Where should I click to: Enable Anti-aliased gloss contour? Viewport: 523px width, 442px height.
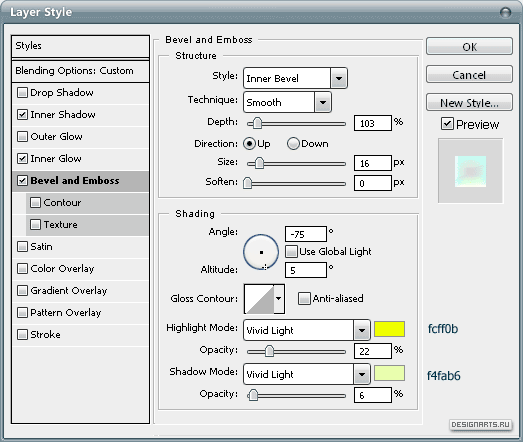click(304, 298)
